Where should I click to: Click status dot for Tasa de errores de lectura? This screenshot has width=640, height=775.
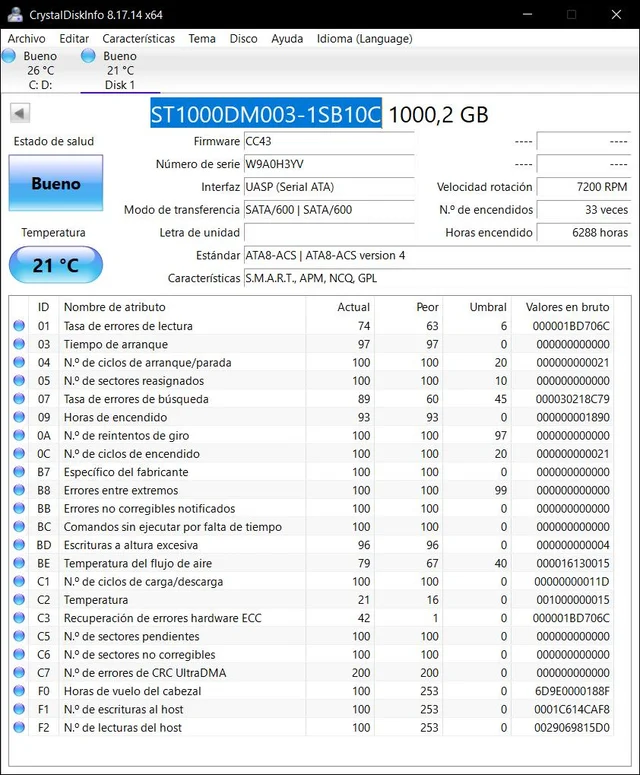coord(19,326)
